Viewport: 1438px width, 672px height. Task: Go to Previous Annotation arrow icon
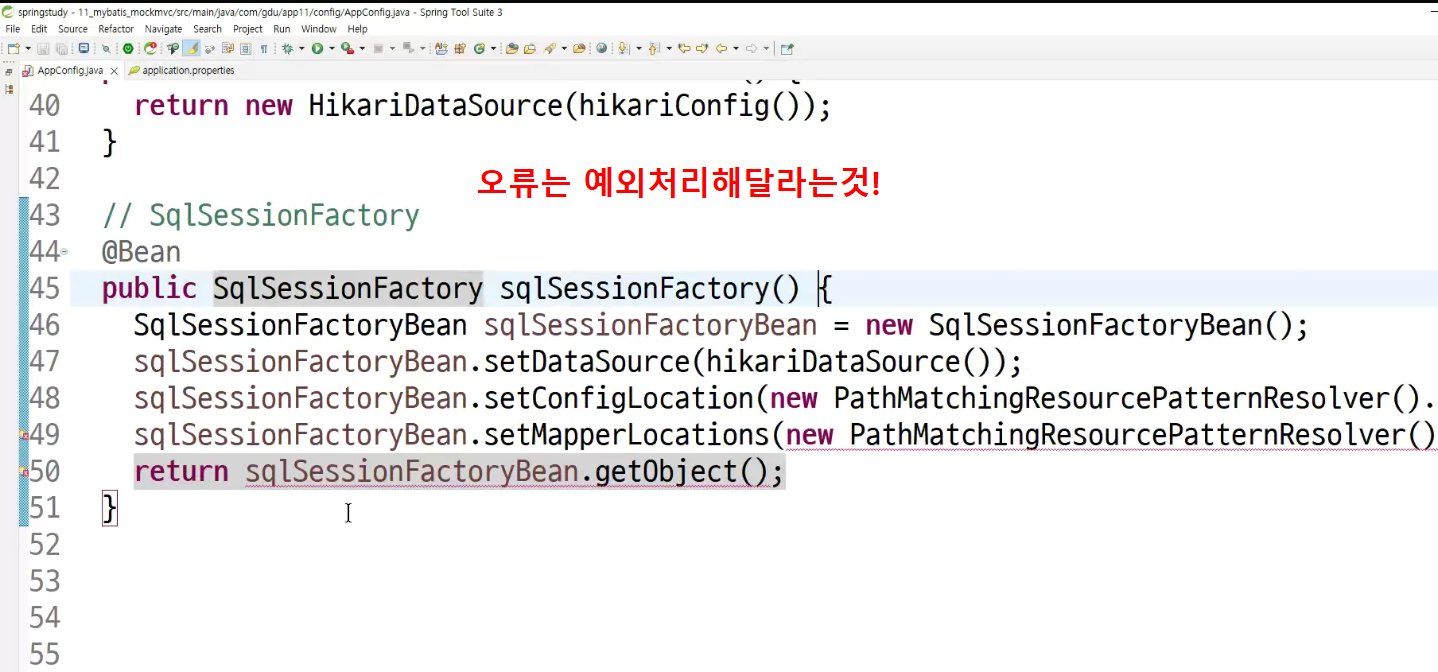pyautogui.click(x=653, y=48)
